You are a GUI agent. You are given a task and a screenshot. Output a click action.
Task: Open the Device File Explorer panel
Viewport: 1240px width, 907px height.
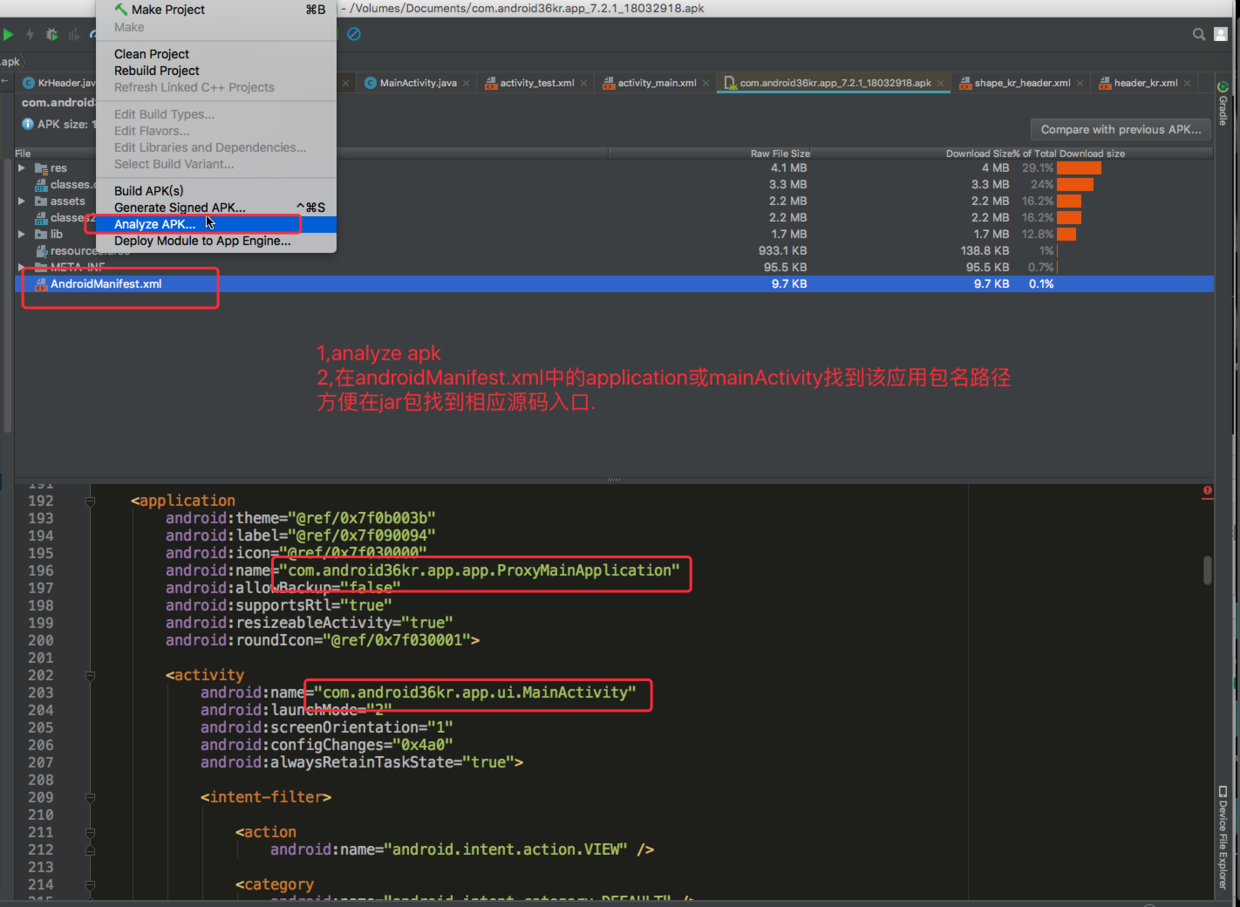click(x=1223, y=837)
